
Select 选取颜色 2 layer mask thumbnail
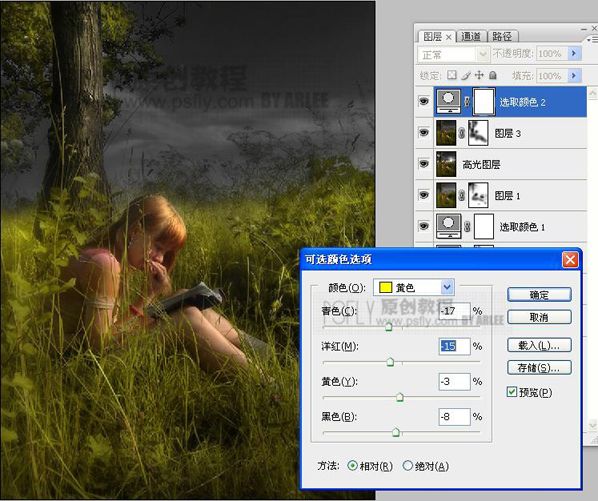point(484,102)
